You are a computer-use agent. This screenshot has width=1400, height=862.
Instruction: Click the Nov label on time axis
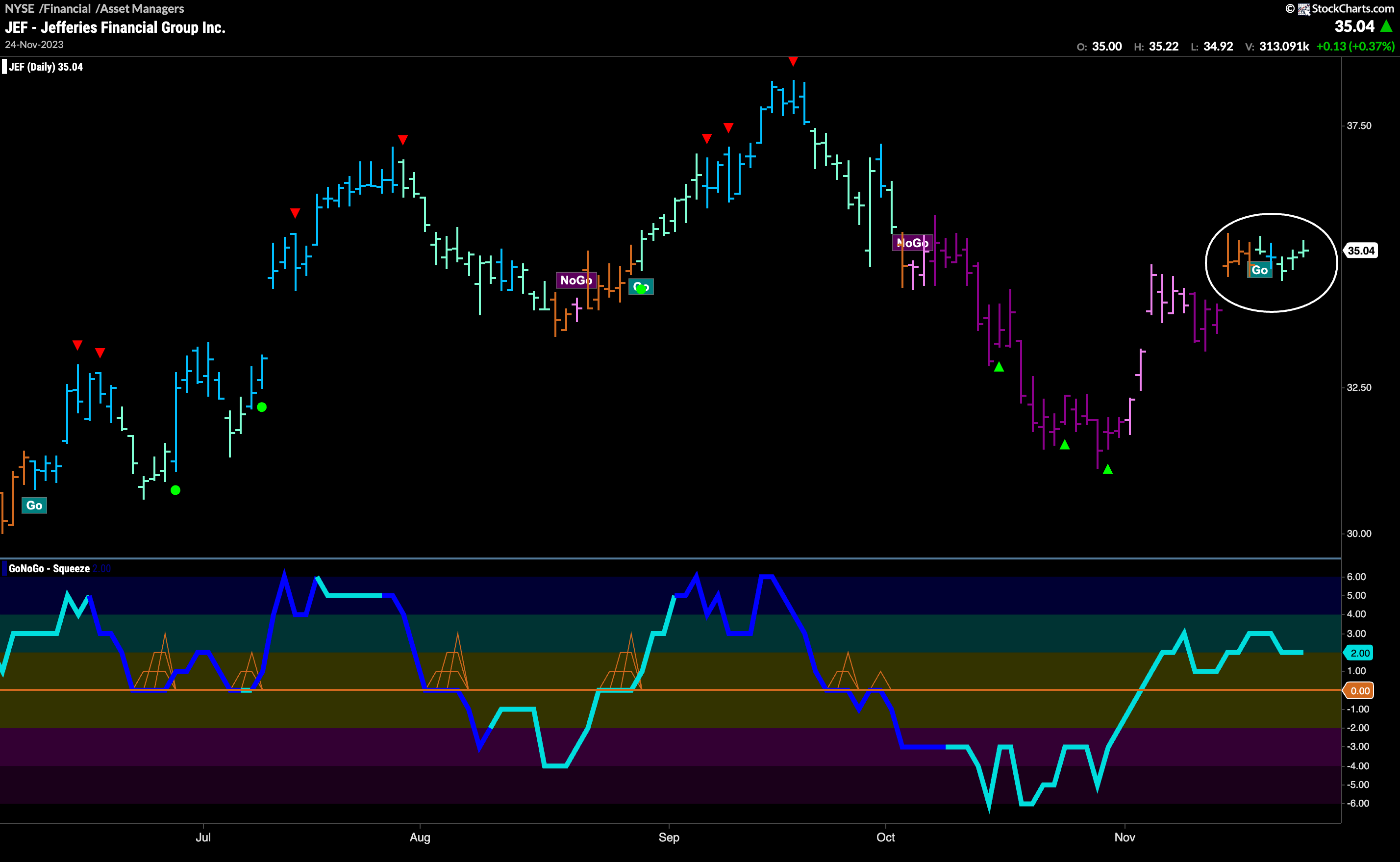point(1125,837)
